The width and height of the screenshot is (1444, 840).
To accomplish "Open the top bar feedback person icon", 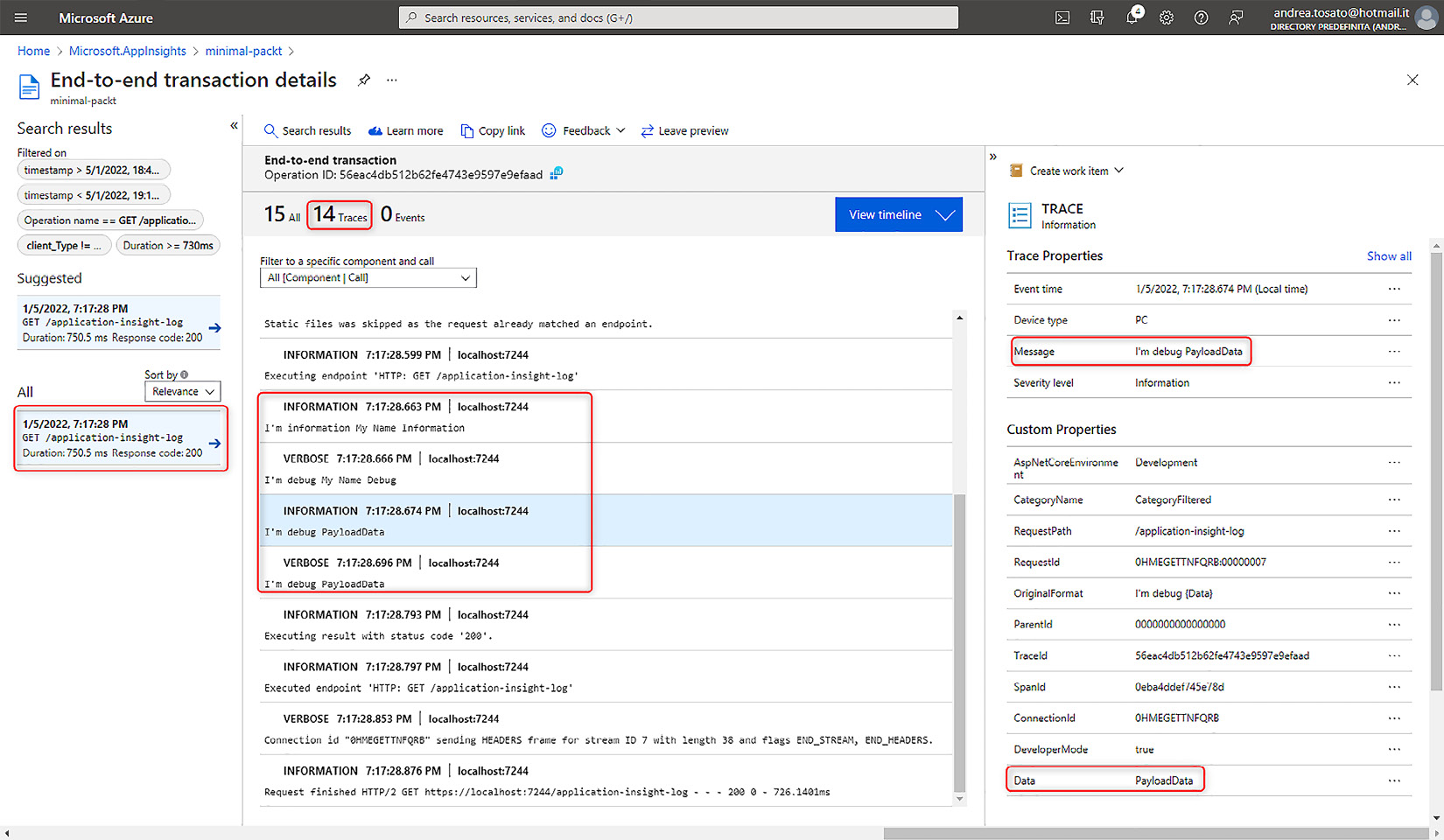I will pos(1236,17).
